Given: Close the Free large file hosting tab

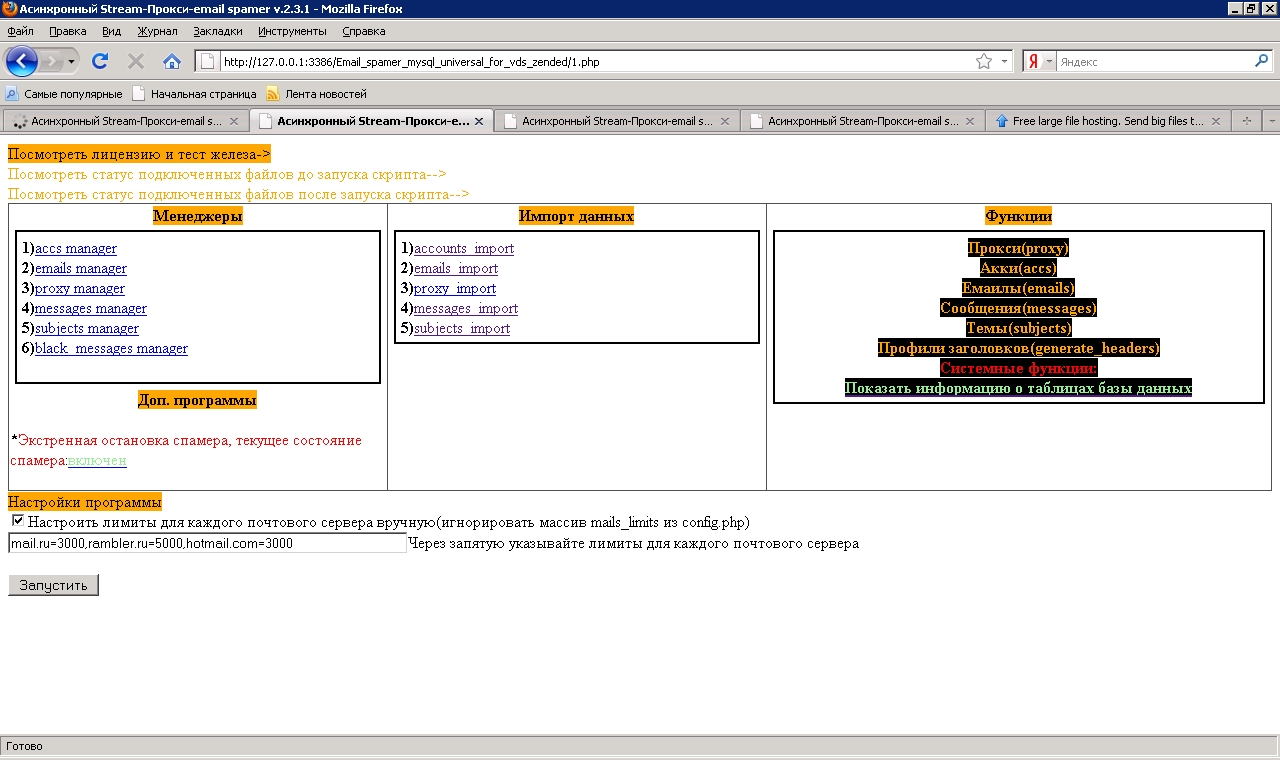Looking at the screenshot, I should click(x=1216, y=121).
